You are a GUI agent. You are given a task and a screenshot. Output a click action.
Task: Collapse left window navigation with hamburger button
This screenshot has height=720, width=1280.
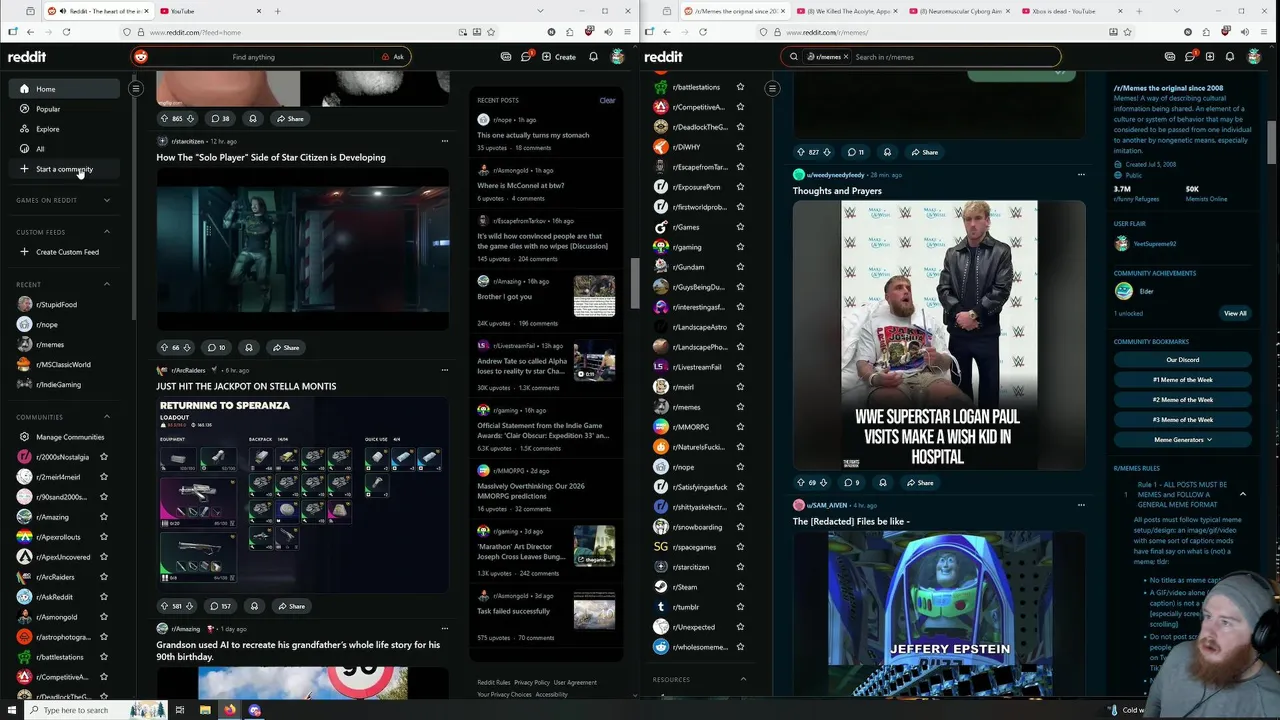(136, 89)
